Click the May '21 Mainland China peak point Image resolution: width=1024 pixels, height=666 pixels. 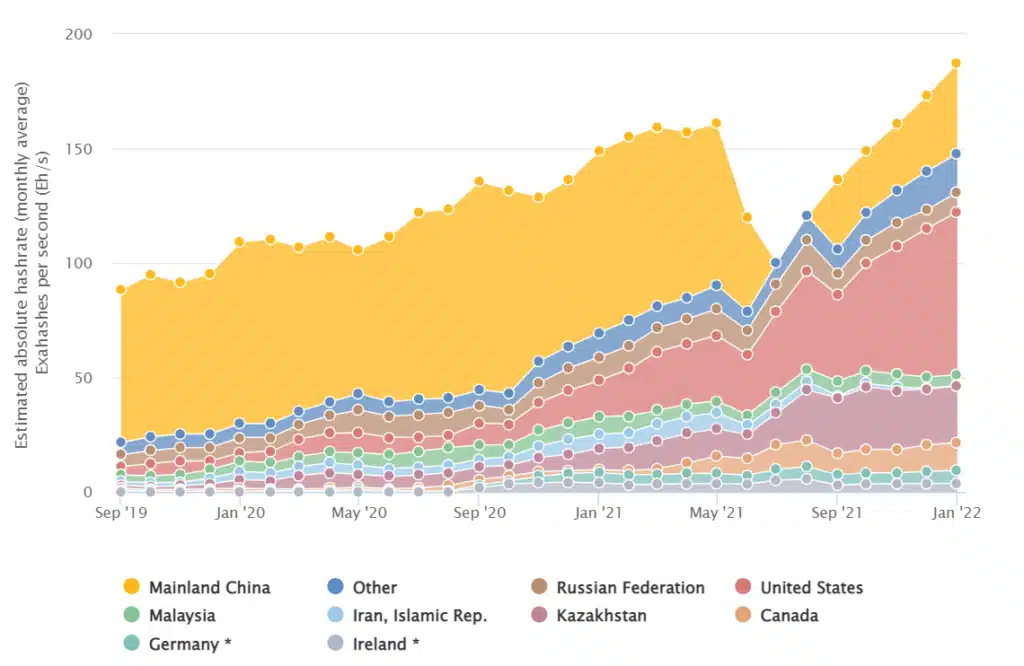716,123
